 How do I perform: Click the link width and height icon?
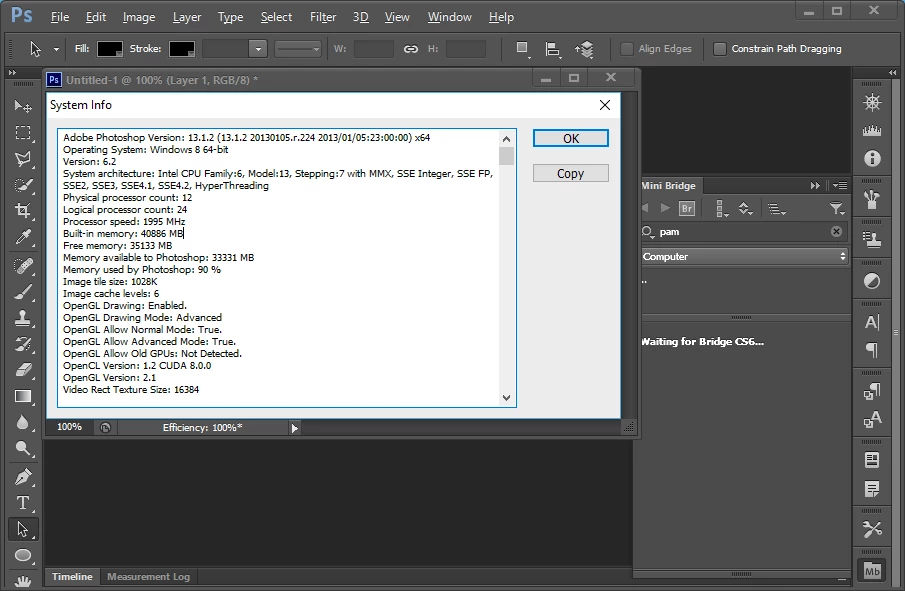click(410, 49)
